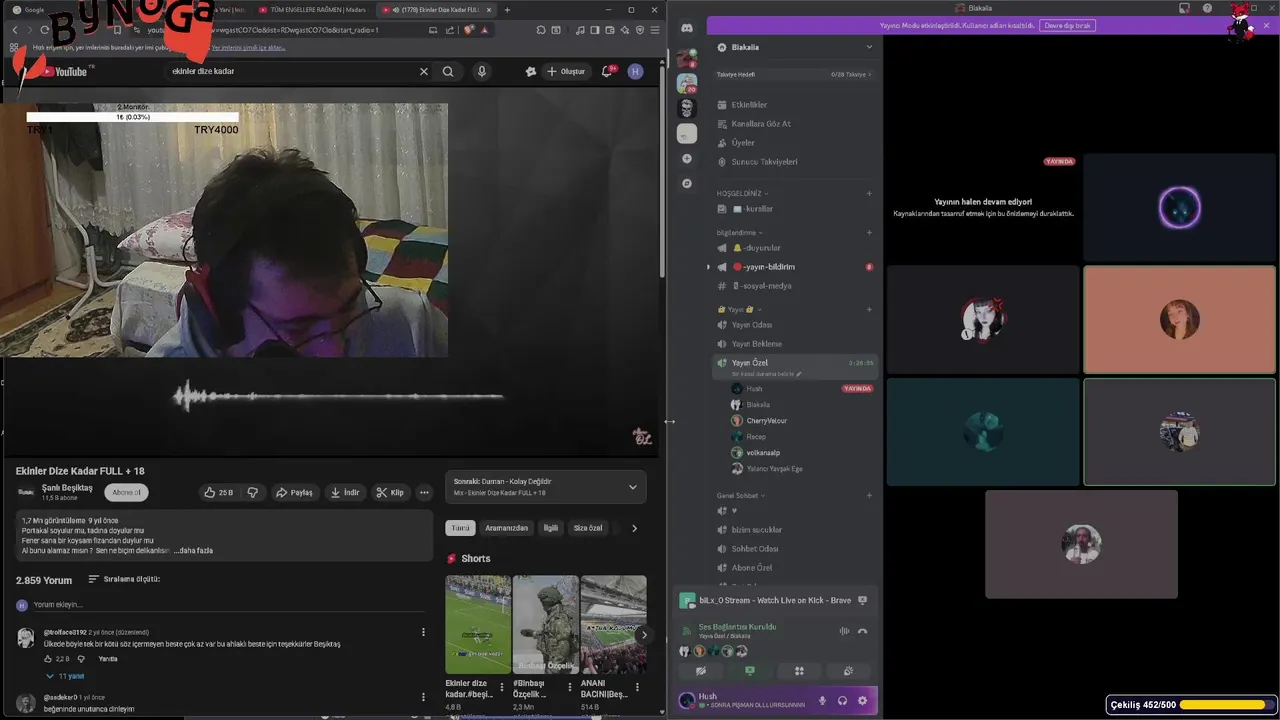Switch to the TÜM ENGELLERE RAĞMEN browser tab
Viewport: 1280px width, 720px height.
coord(311,10)
